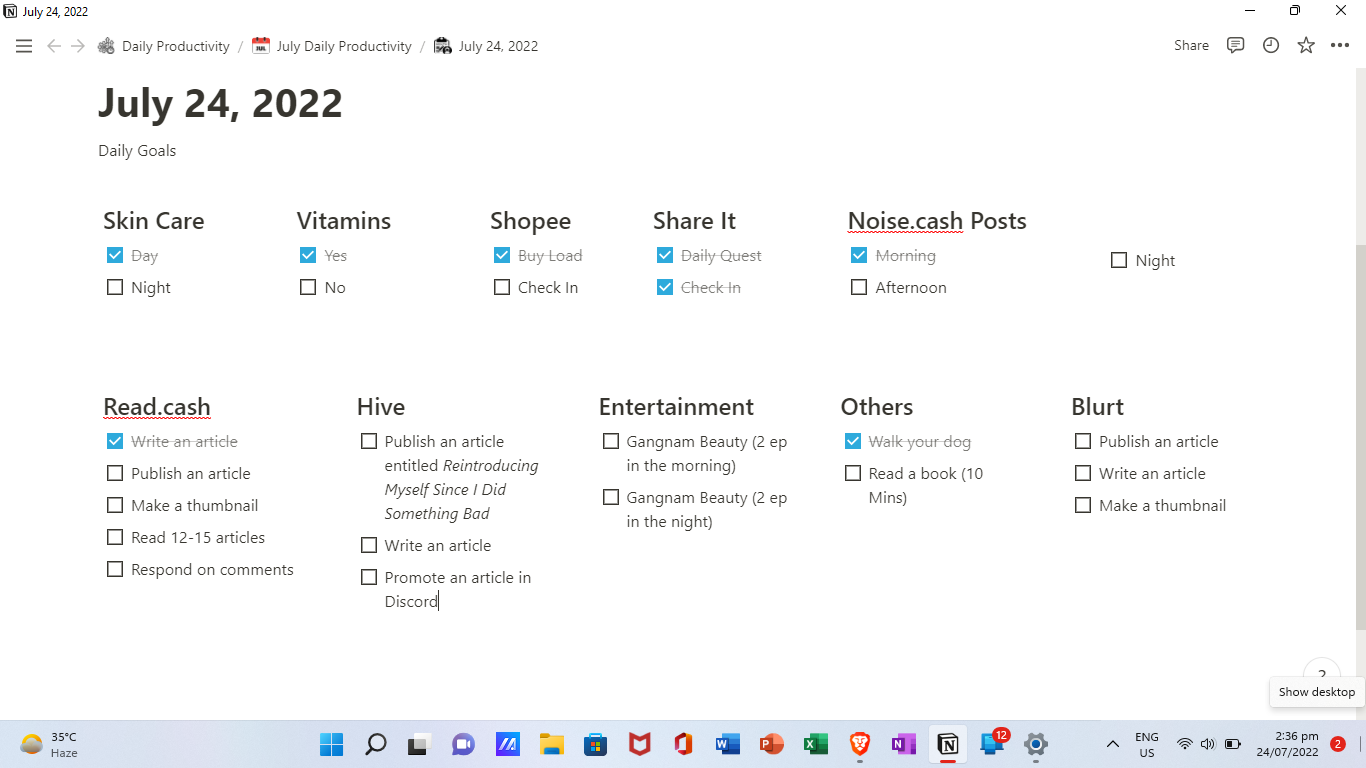Click the Others heading
The height and width of the screenshot is (768, 1366).
tap(877, 407)
